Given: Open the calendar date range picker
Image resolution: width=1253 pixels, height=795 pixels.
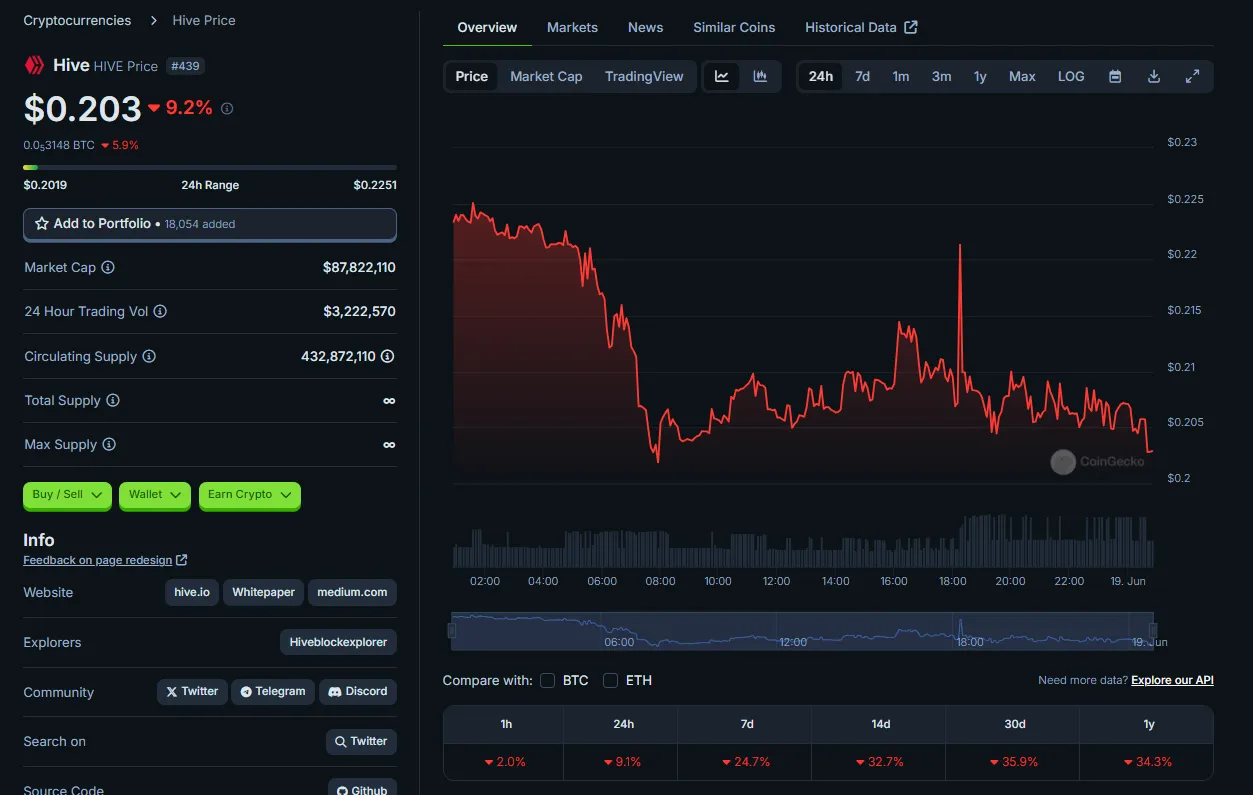Looking at the screenshot, I should point(1115,76).
